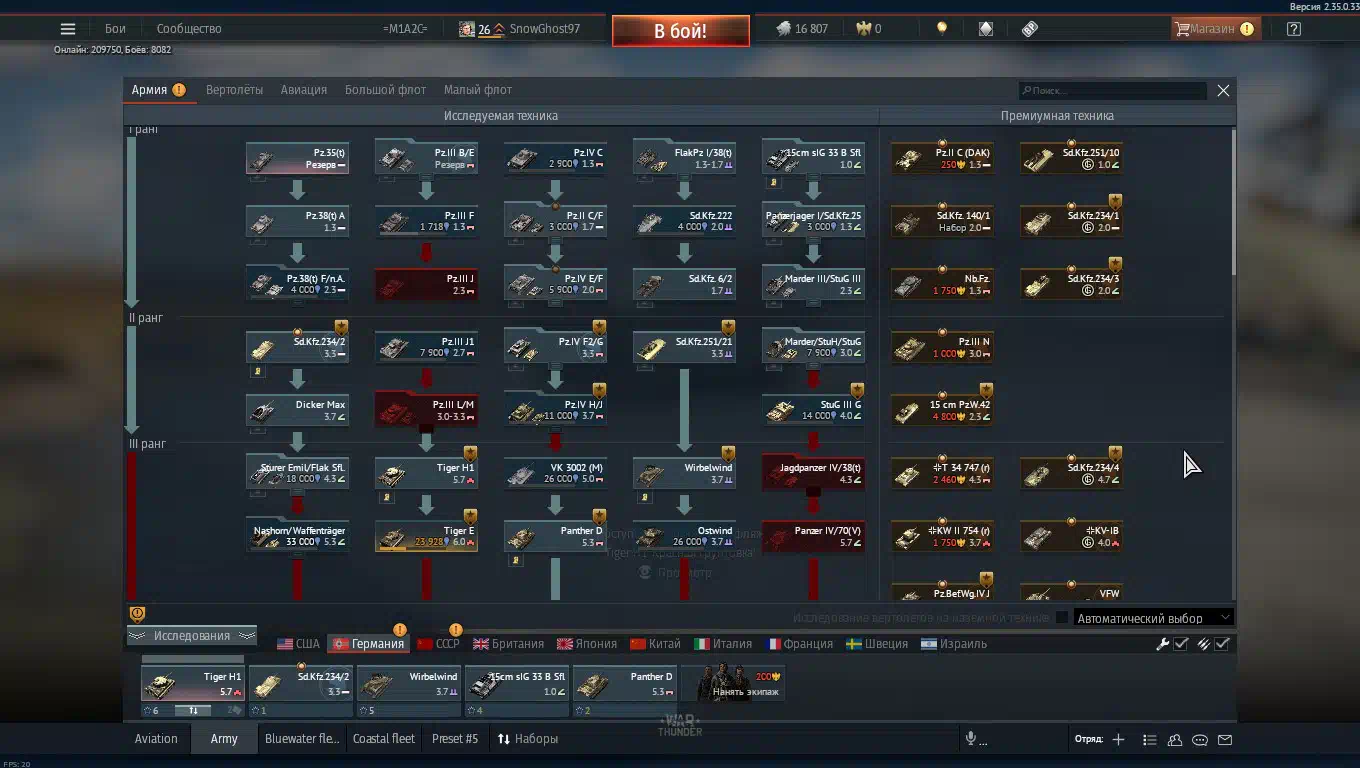Open the squad list icon
Screen dimensions: 1360x768
pyautogui.click(x=1150, y=740)
